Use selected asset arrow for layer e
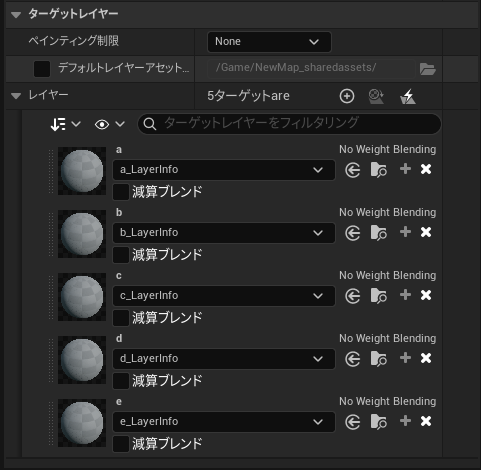The width and height of the screenshot is (481, 470). [353, 422]
